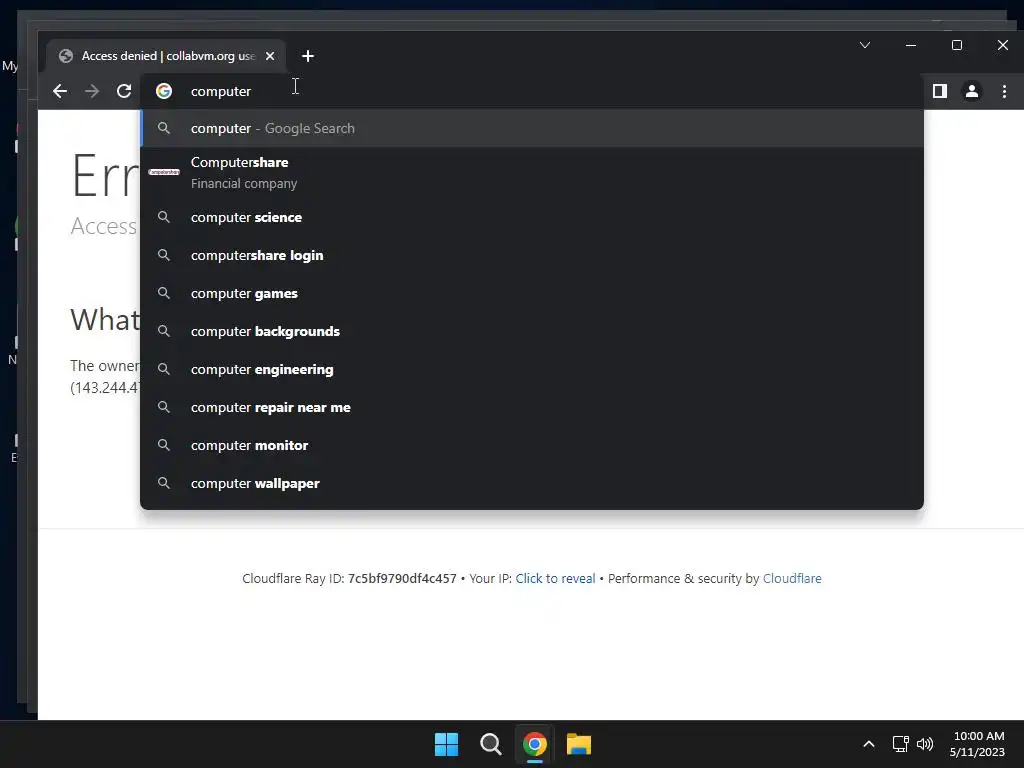
Task: Select 'computer engineering' suggestion
Action: (x=532, y=369)
